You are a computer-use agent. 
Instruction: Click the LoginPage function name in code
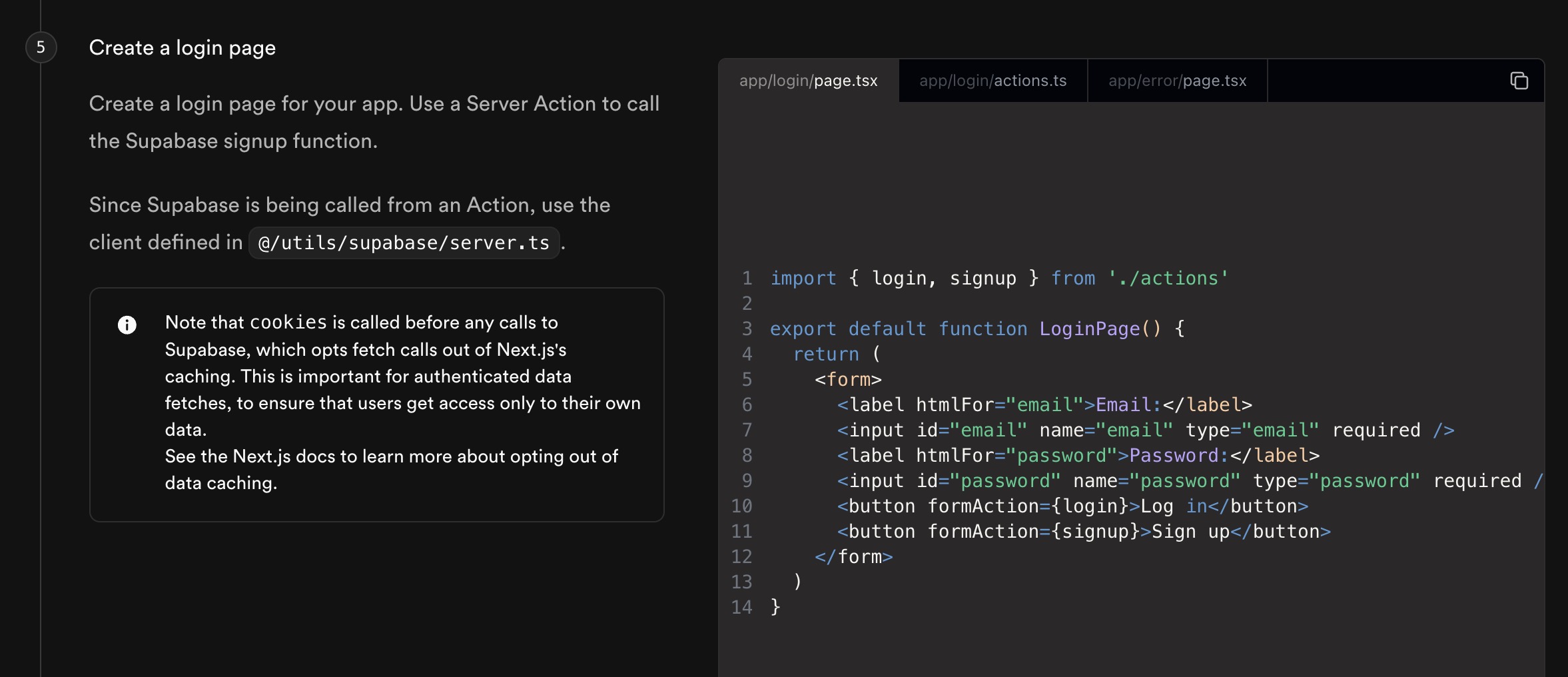click(x=1089, y=329)
